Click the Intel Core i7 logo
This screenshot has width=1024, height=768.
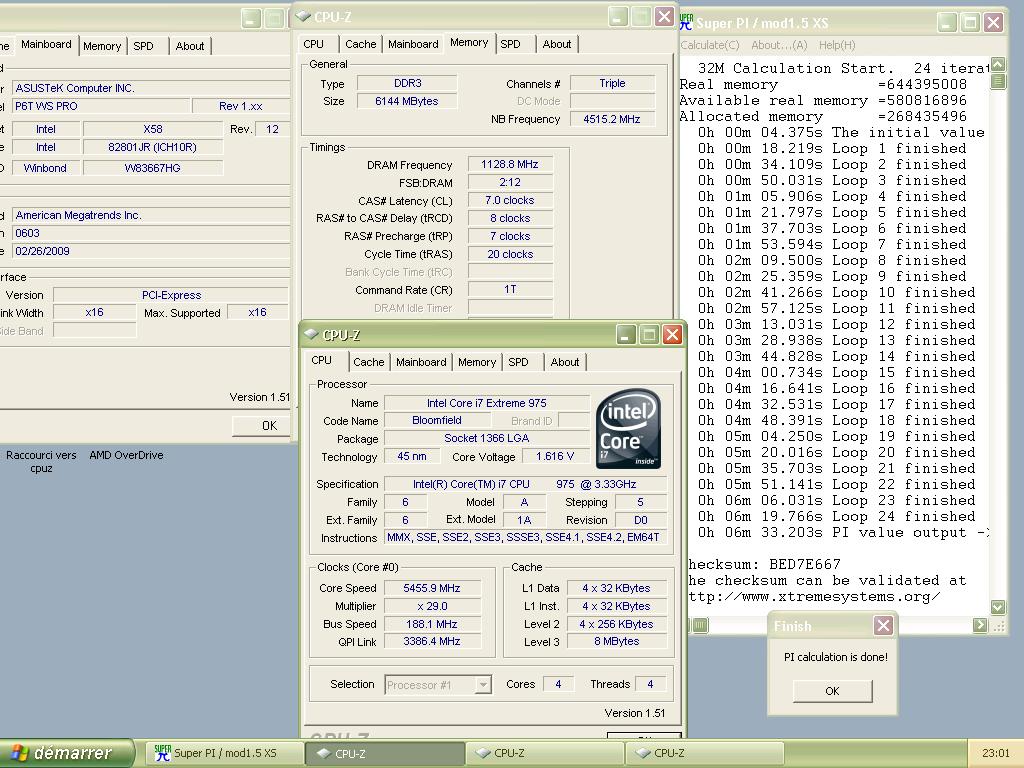tap(628, 429)
